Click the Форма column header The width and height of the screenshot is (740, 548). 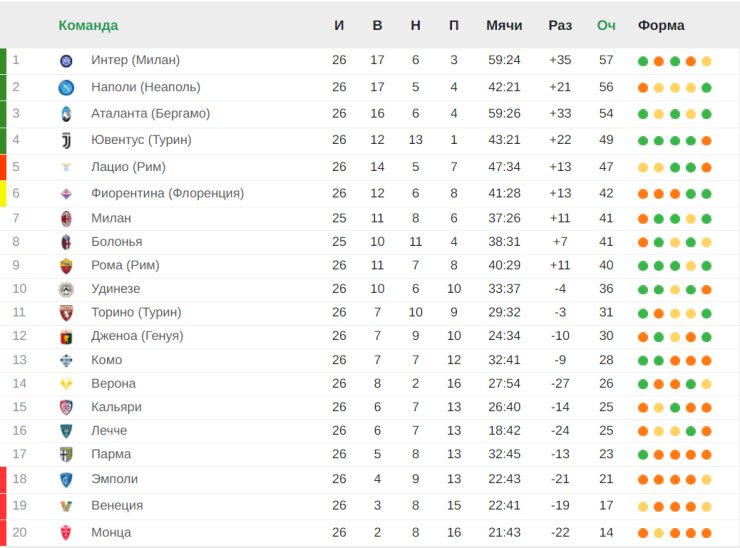tap(661, 25)
